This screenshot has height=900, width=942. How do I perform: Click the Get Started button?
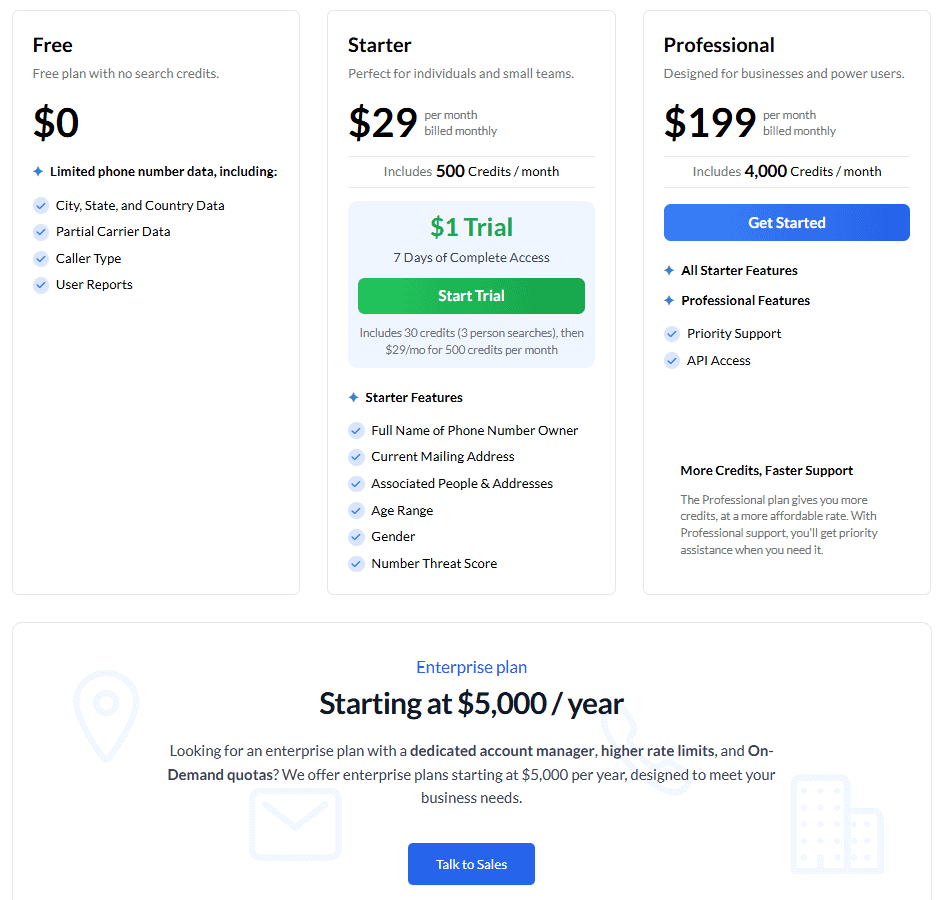point(787,222)
